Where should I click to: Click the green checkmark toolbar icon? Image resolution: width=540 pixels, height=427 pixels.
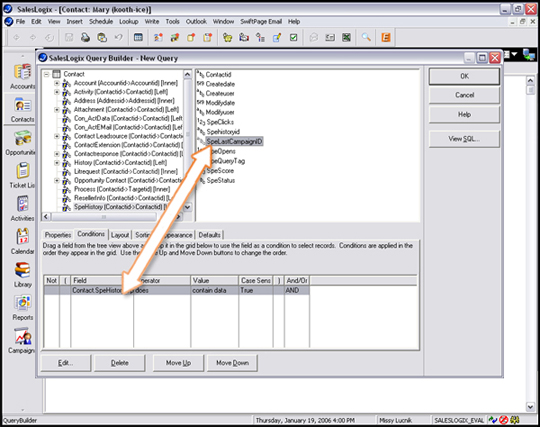(293, 37)
